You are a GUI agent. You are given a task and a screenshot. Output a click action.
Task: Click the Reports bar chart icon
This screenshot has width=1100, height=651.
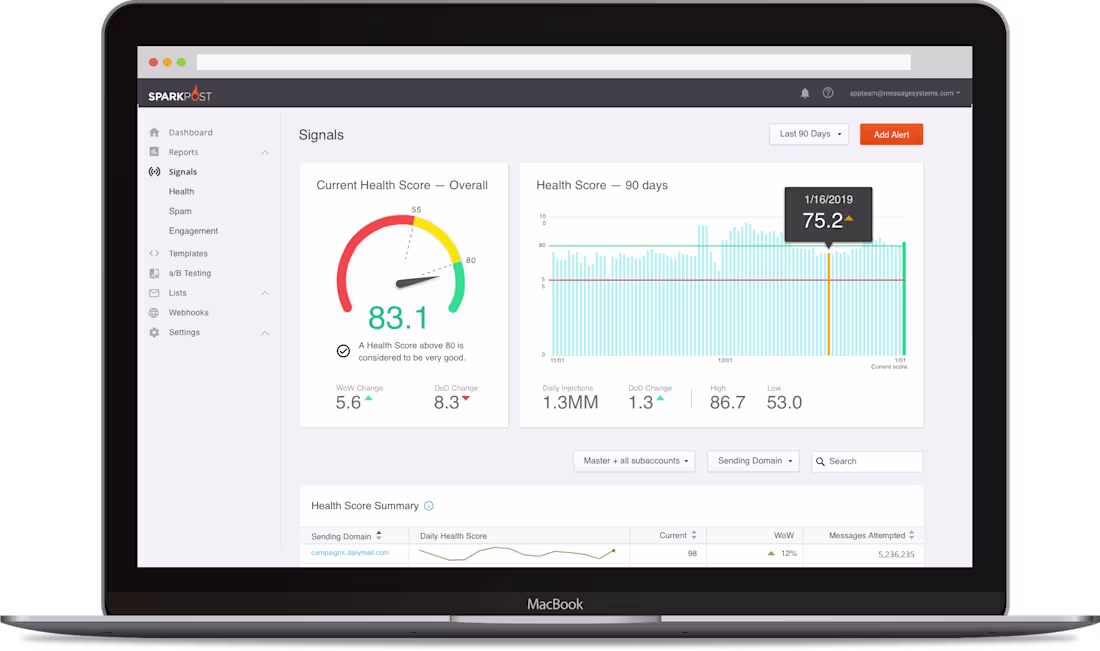pos(155,152)
